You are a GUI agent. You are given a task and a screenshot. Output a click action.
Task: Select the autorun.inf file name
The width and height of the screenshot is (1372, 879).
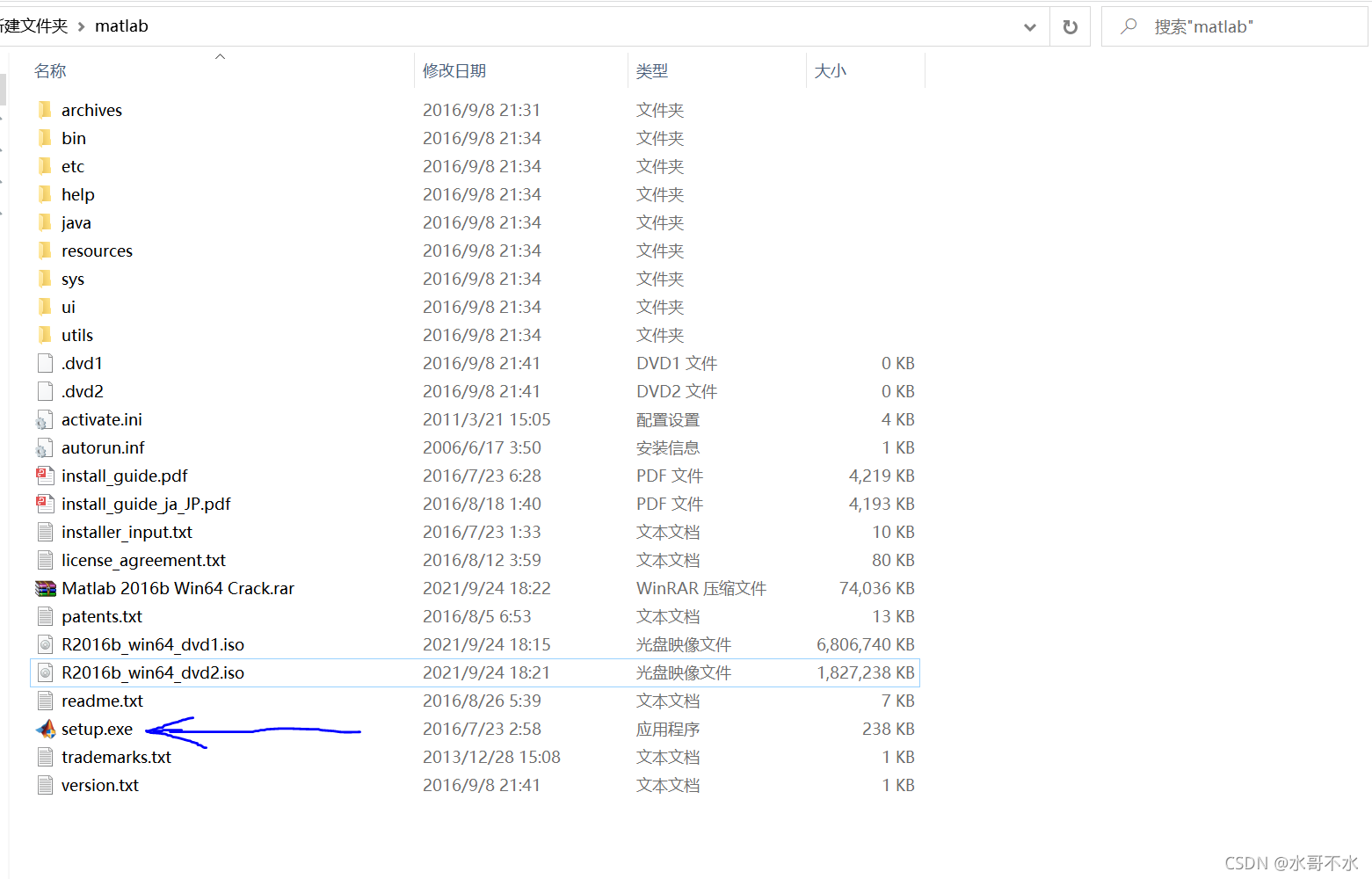tap(103, 447)
